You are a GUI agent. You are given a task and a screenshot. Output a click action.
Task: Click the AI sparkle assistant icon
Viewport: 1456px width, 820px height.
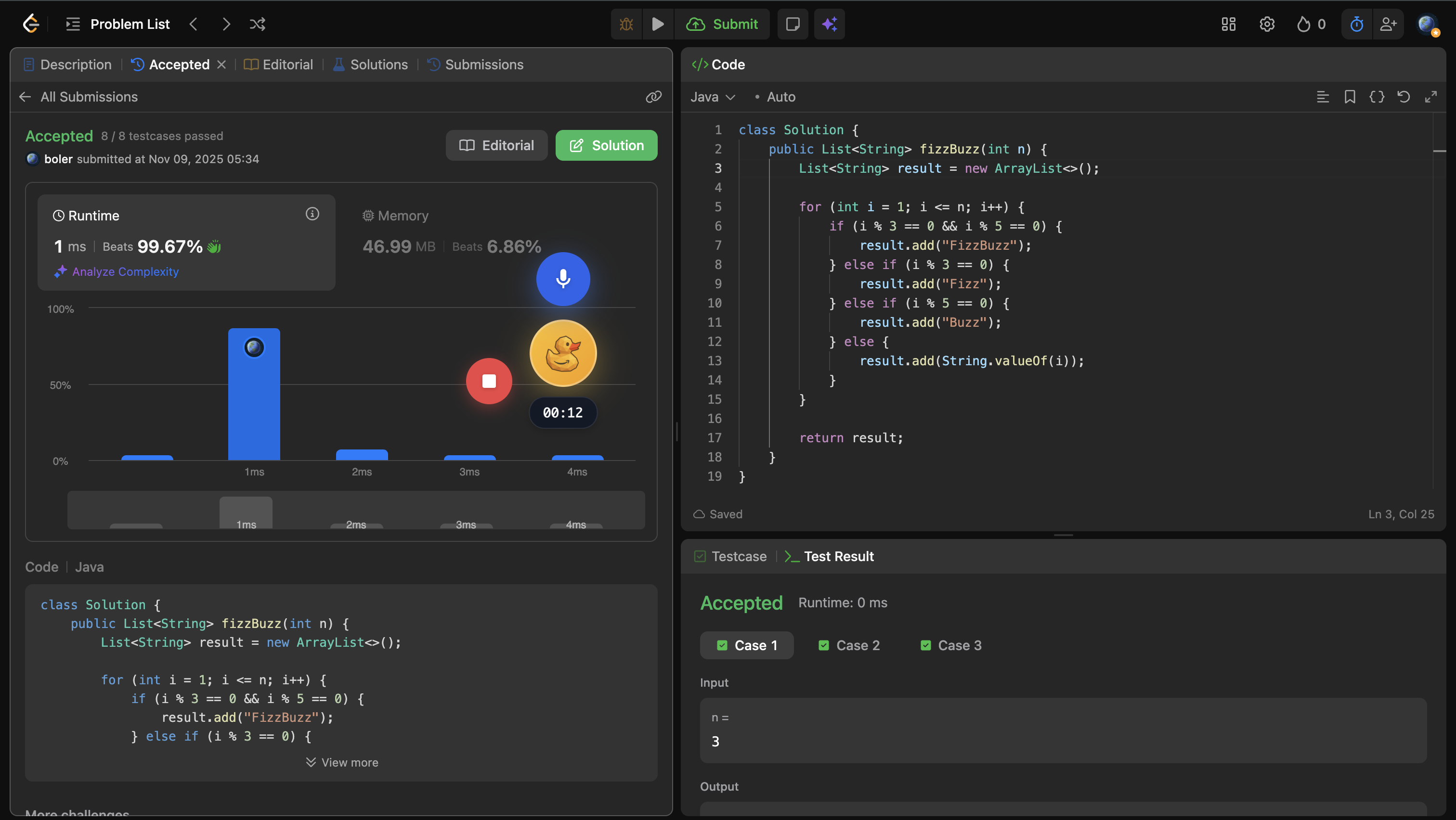829,24
